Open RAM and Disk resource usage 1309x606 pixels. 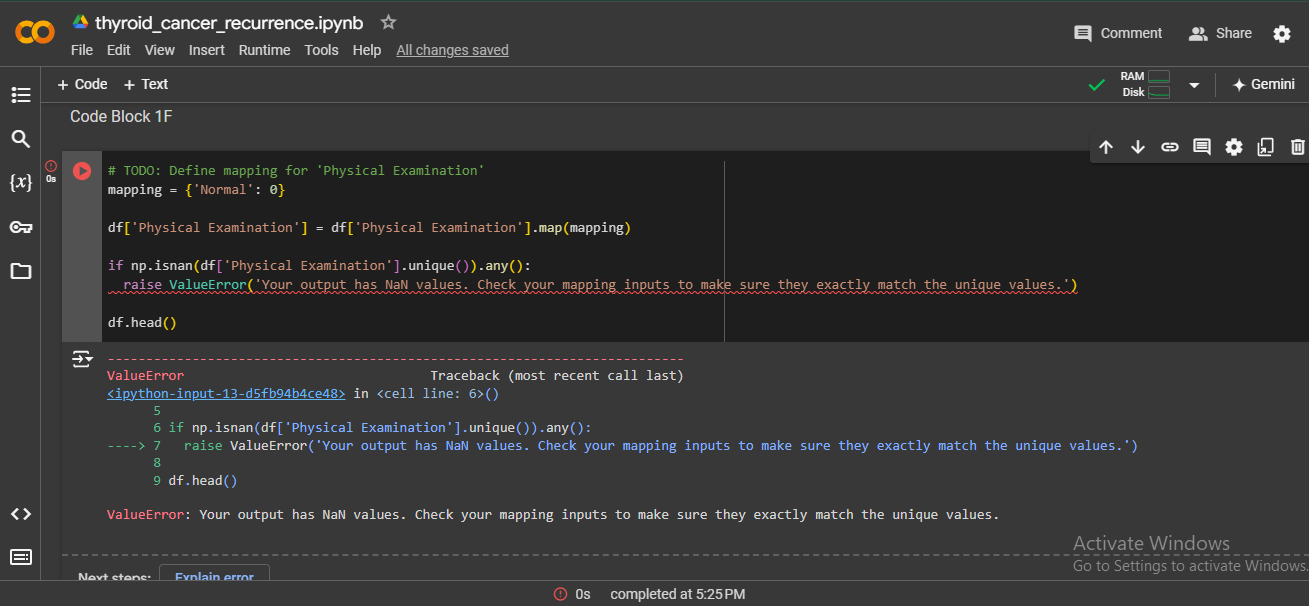point(1145,85)
